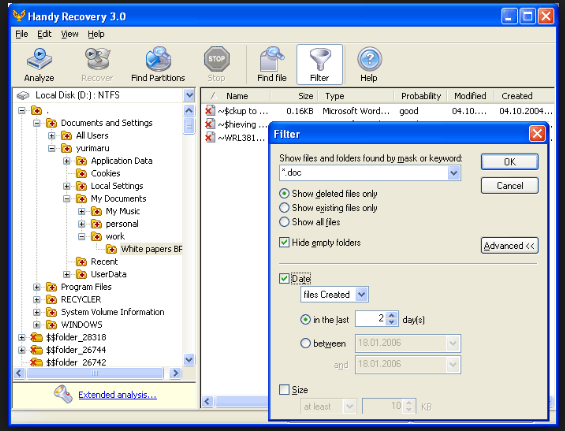Click the Filter funnel icon
Screen dimensions: 565x431
(x=320, y=59)
